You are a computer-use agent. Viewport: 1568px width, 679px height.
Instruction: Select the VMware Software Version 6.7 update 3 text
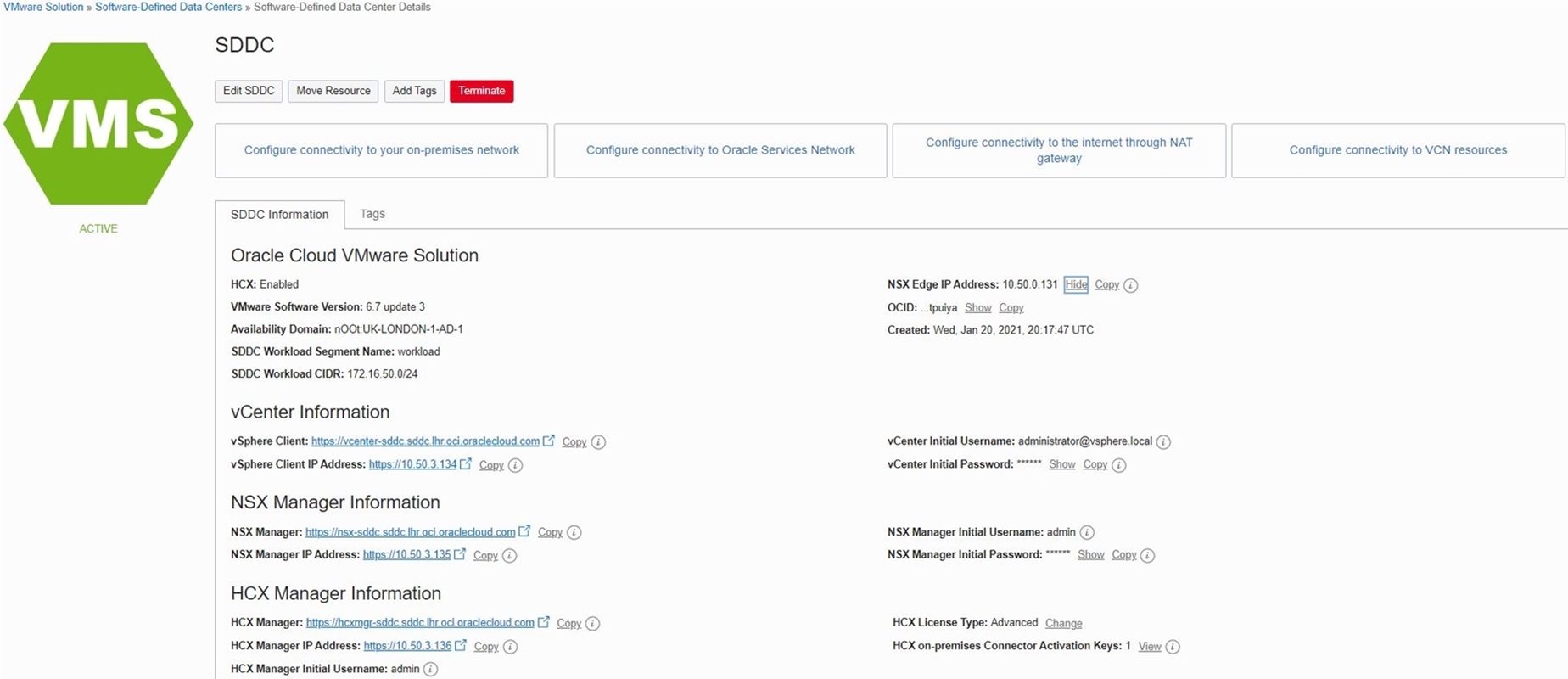(395, 306)
